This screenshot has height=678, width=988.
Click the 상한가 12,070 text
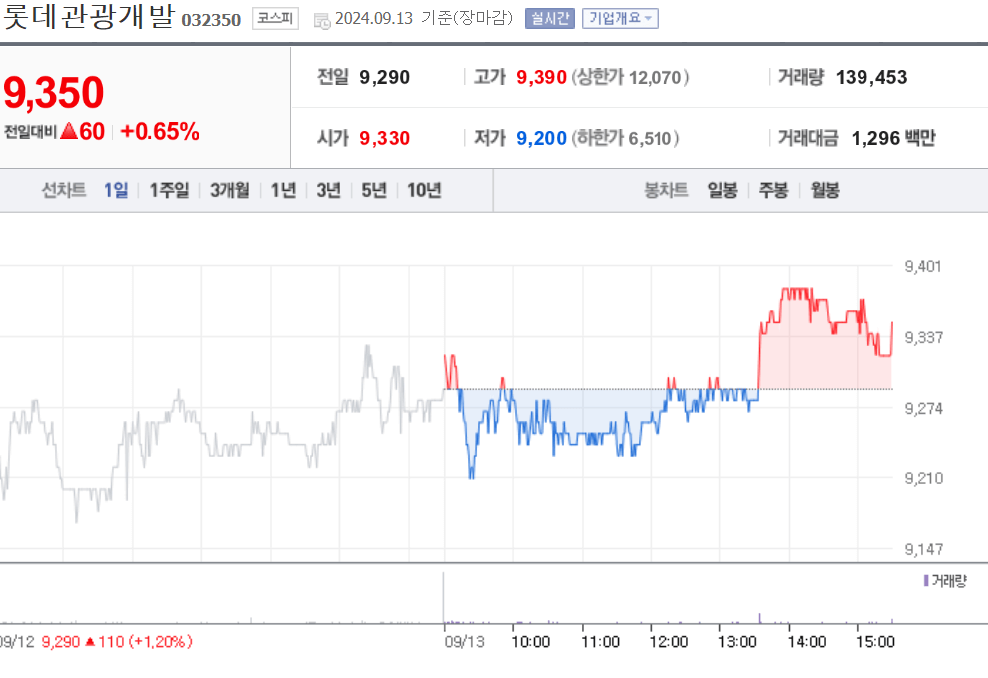[631, 78]
